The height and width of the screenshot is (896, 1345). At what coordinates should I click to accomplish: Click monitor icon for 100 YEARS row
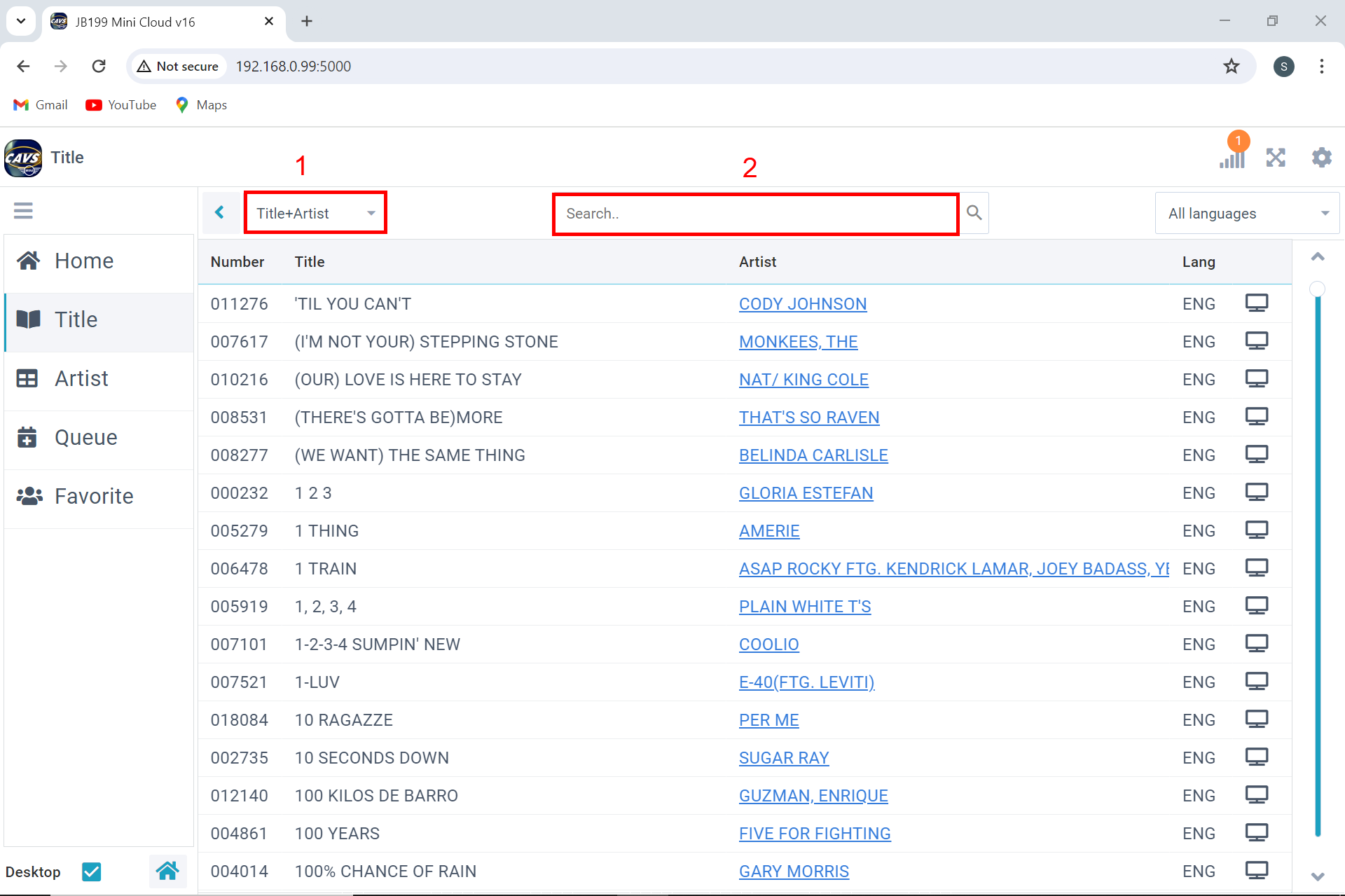[1257, 833]
